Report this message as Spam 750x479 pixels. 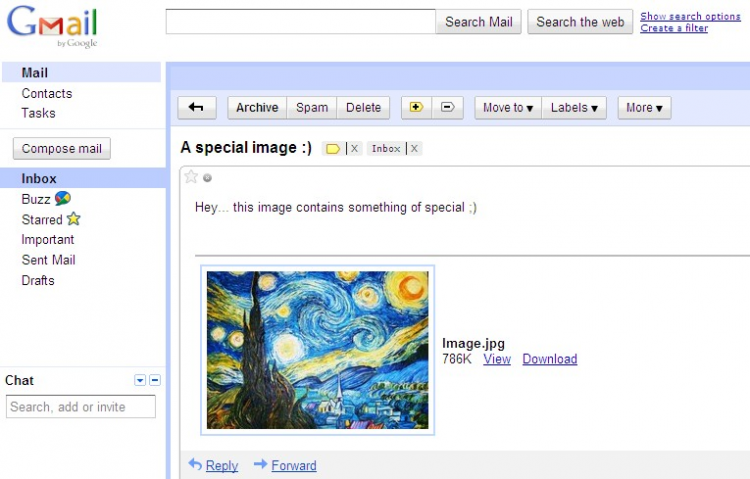(312, 108)
